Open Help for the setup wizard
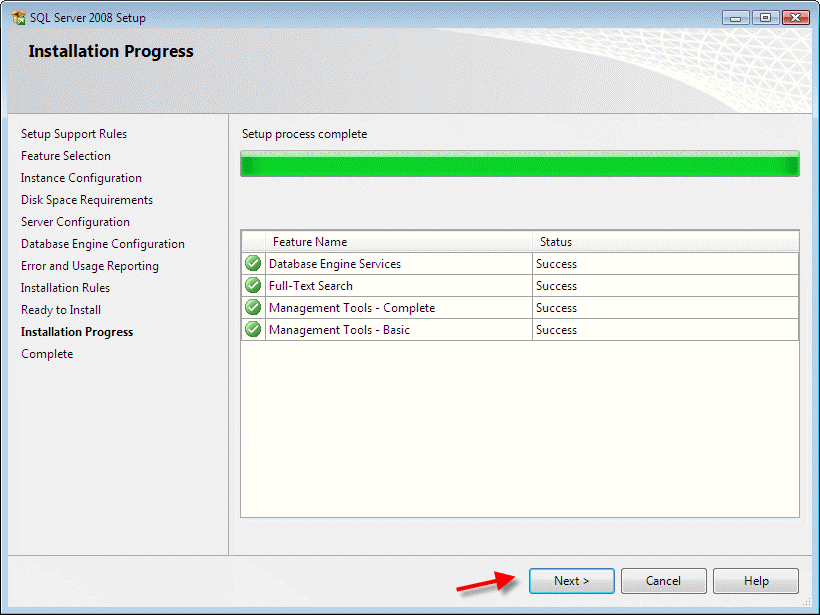Image resolution: width=820 pixels, height=615 pixels. click(x=756, y=580)
